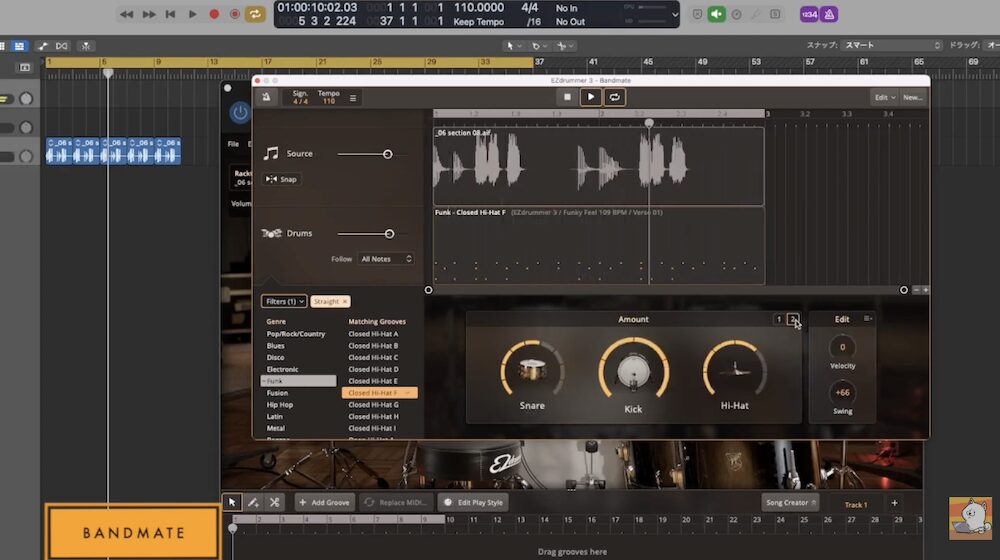Switch to Amount page 2
The height and width of the screenshot is (560, 1000).
793,319
